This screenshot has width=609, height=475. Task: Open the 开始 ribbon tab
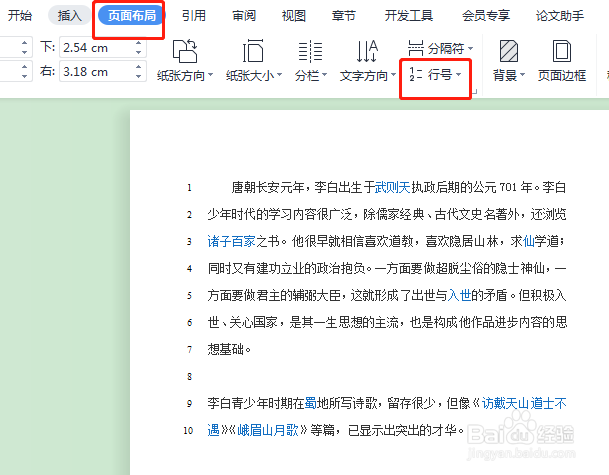click(x=20, y=16)
